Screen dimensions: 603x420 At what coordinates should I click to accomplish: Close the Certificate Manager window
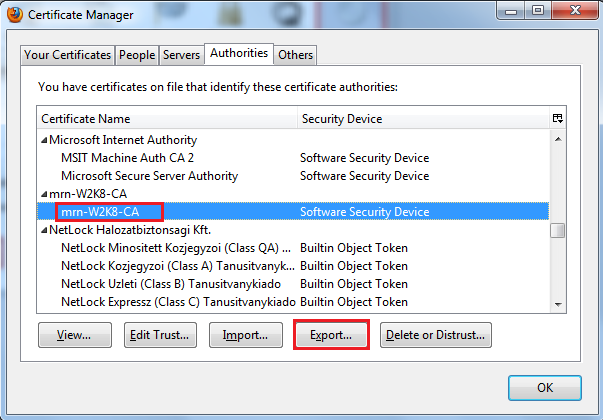573,14
